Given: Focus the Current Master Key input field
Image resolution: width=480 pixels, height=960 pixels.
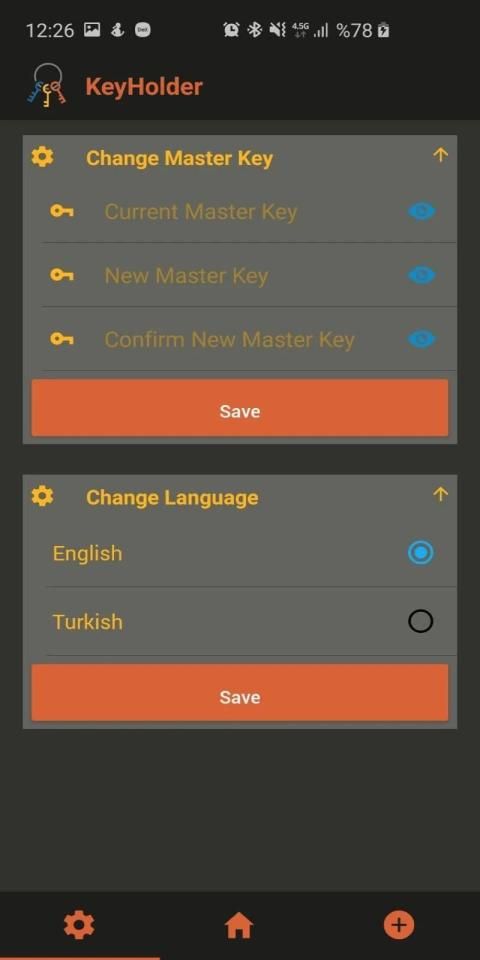Looking at the screenshot, I should [249, 212].
